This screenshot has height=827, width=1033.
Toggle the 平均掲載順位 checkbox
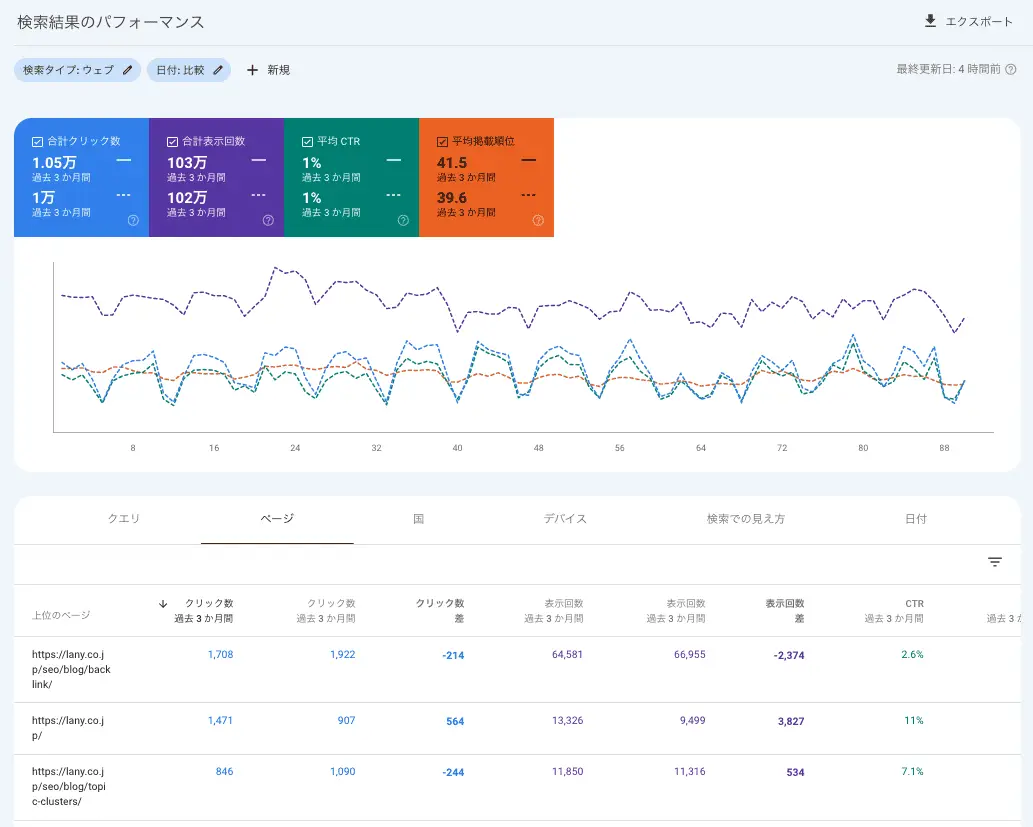(x=443, y=142)
